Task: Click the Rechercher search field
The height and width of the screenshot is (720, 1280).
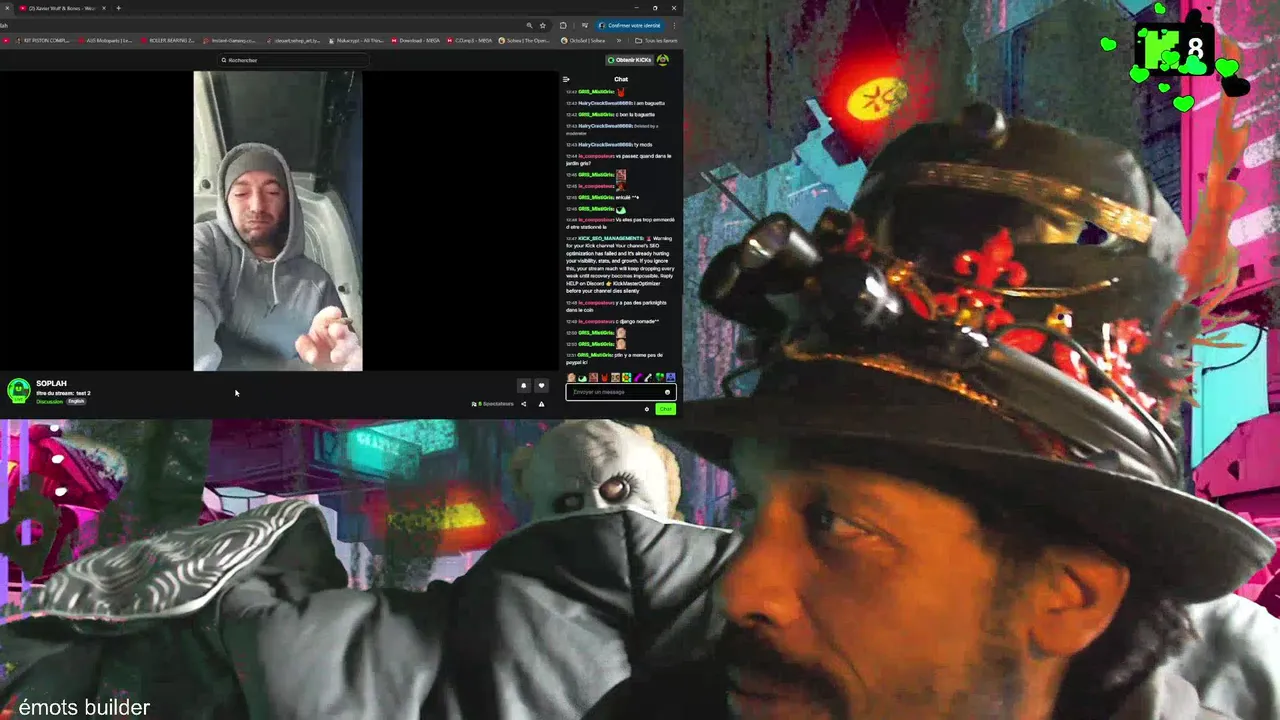Action: click(x=292, y=60)
